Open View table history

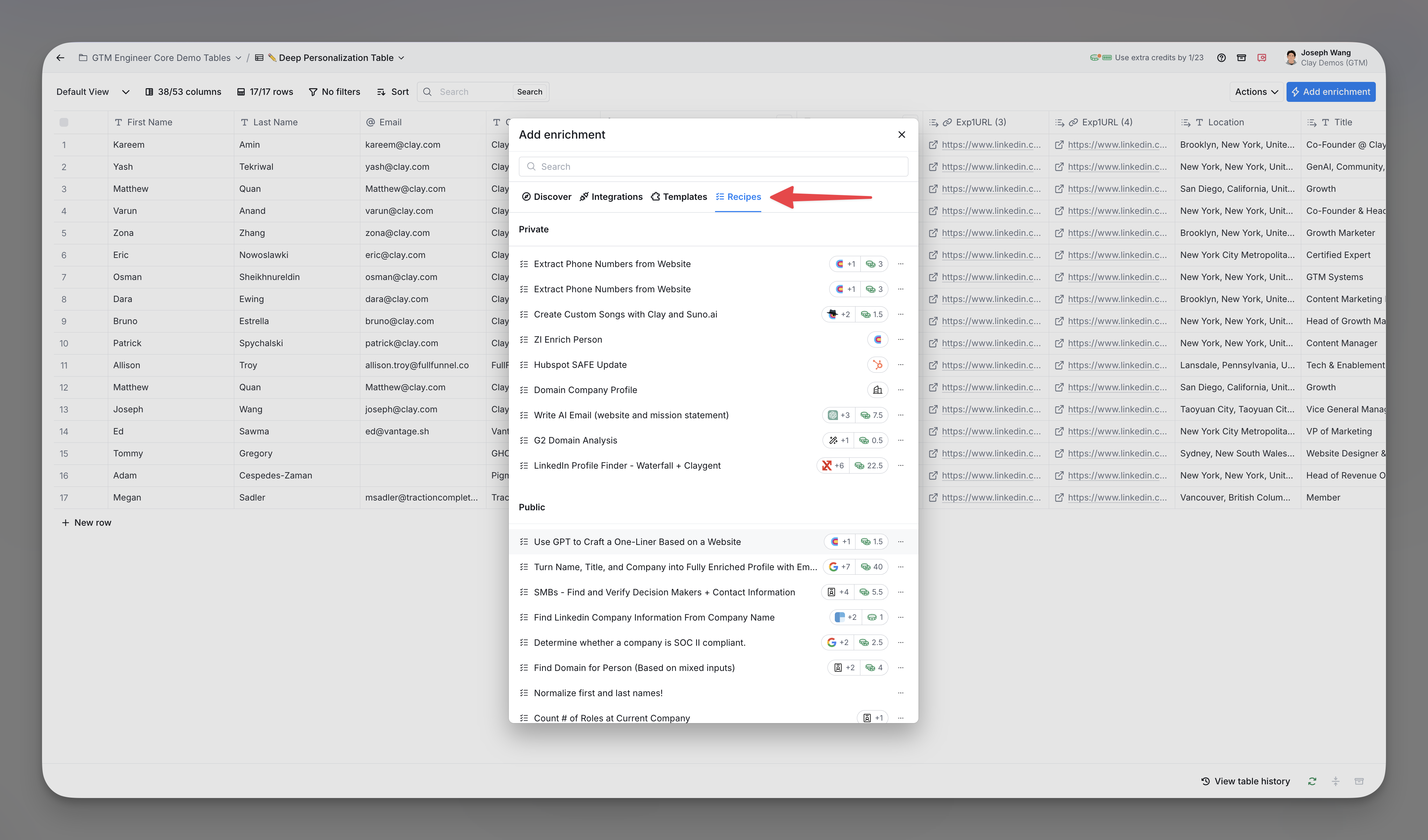tap(1245, 781)
